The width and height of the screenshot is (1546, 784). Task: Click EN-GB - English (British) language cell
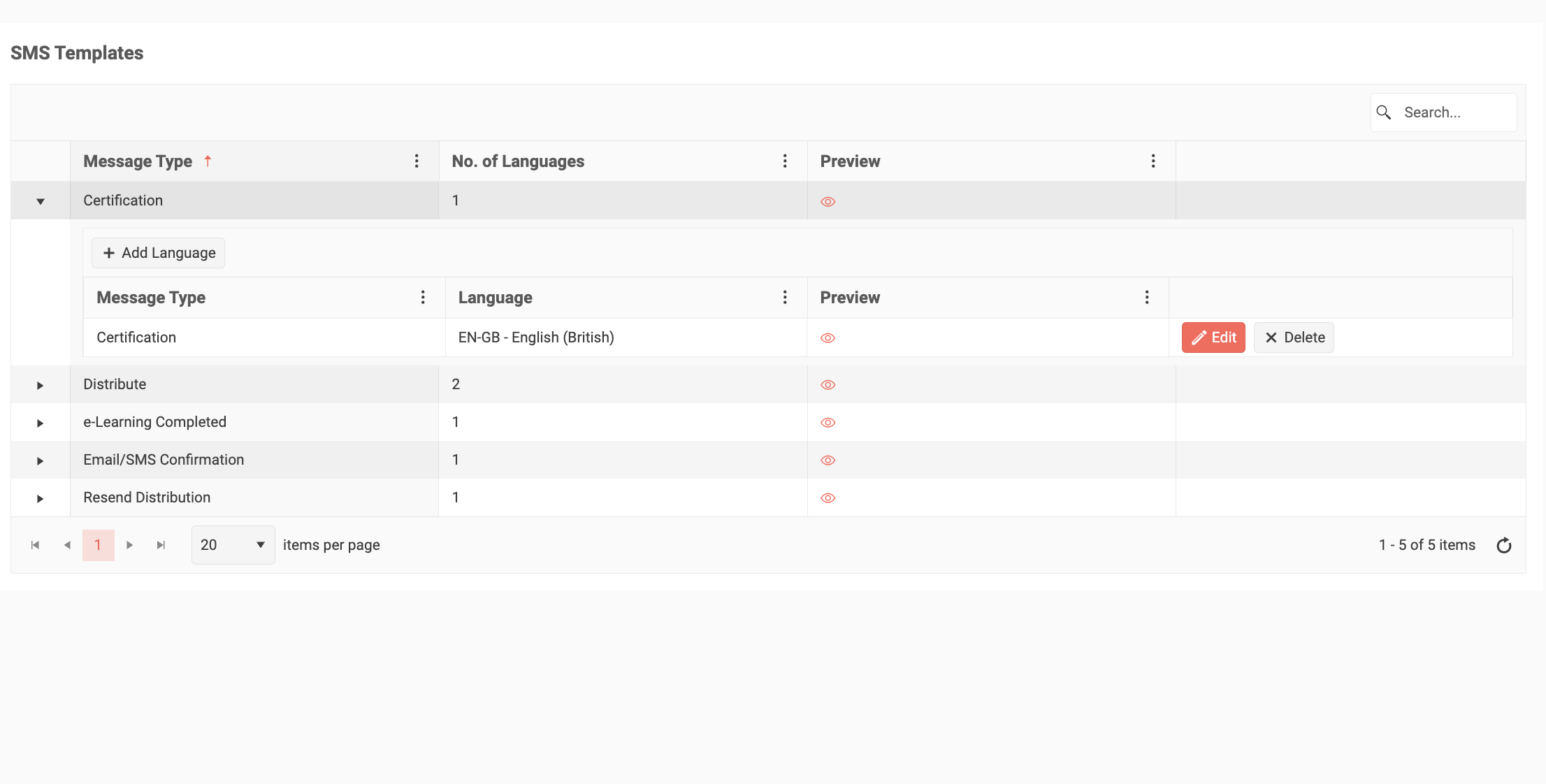[x=626, y=337]
